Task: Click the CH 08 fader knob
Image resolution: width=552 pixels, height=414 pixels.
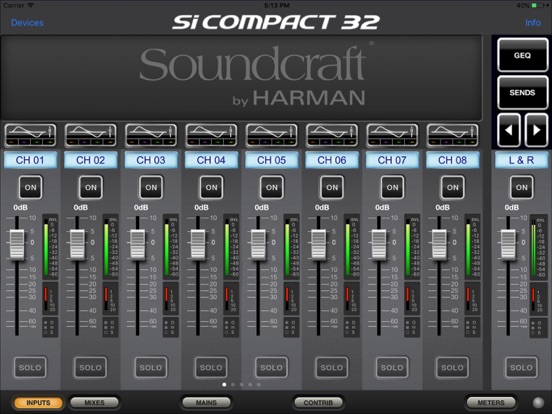Action: 439,245
